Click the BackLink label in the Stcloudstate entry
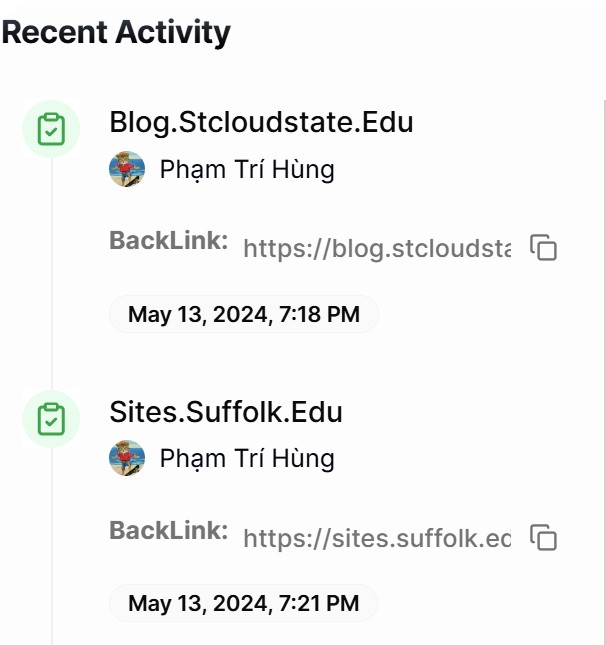The image size is (606, 645). [x=168, y=241]
